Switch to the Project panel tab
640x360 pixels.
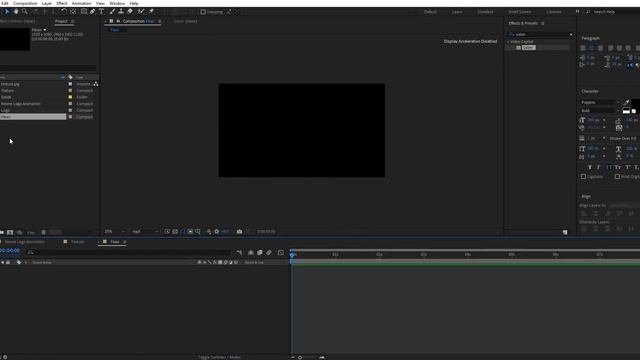tap(61, 21)
